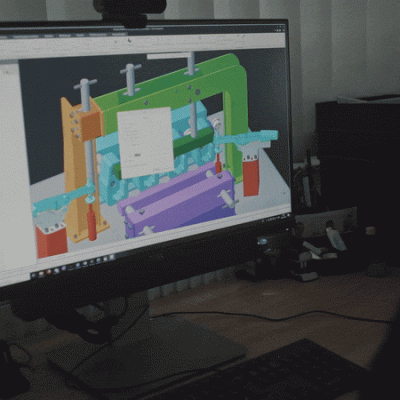Open the red taskbar app icon
Image resolution: width=400 pixels, height=400 pixels.
tap(49, 272)
